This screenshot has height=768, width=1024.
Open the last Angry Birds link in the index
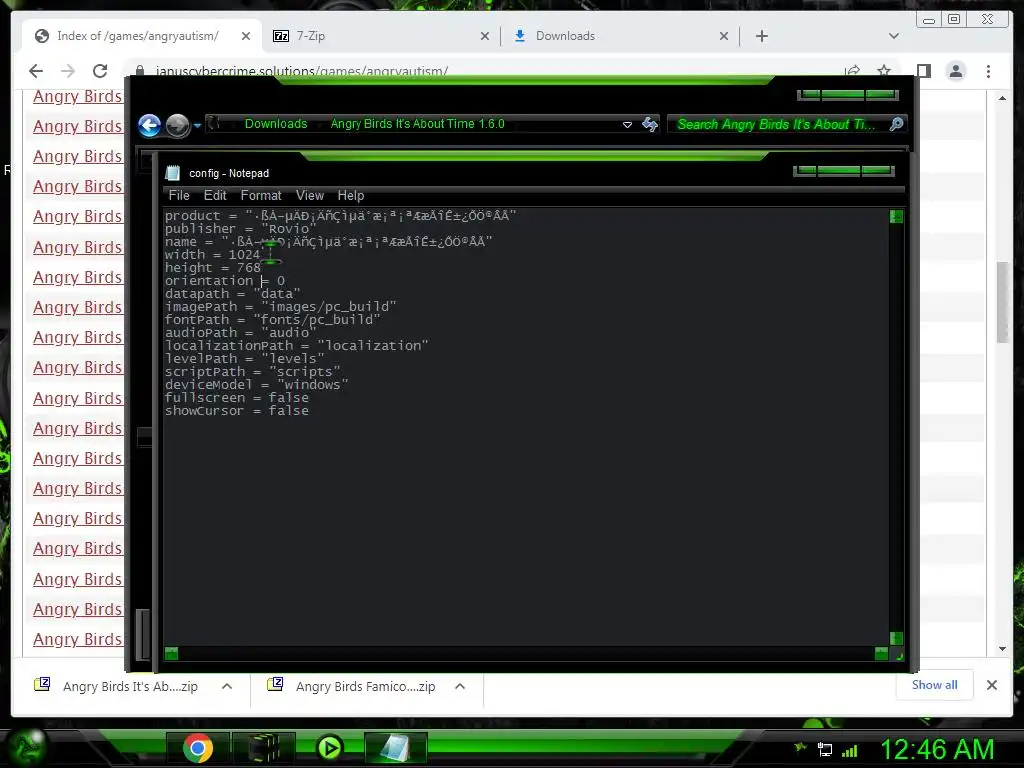tap(78, 639)
